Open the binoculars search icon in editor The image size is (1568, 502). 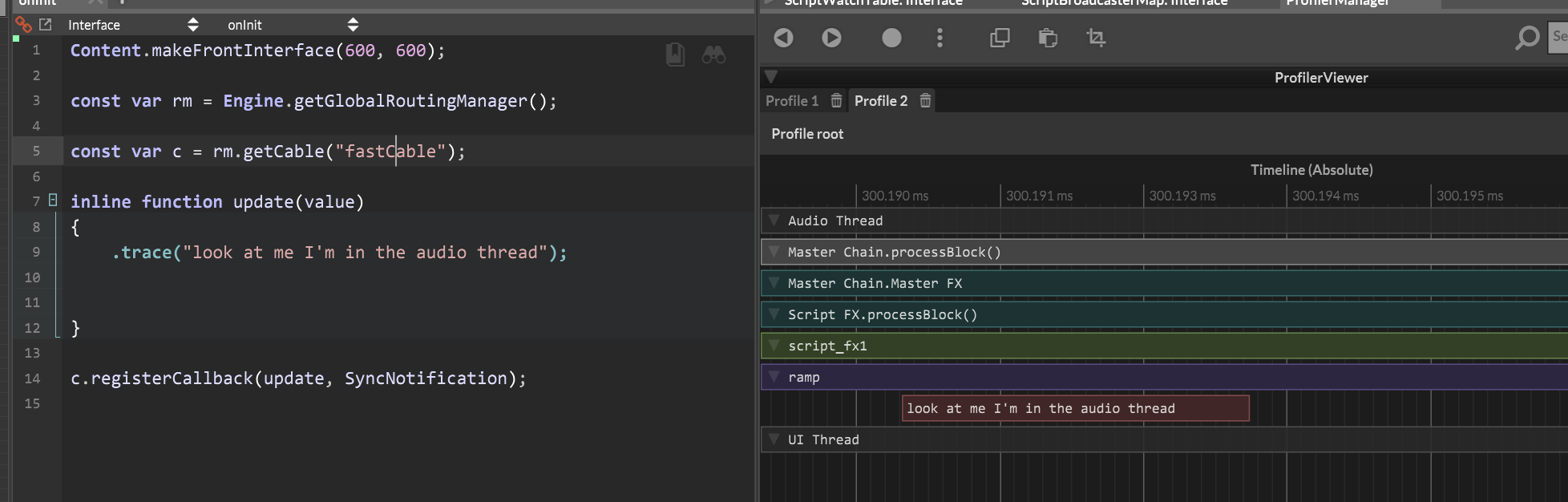713,55
